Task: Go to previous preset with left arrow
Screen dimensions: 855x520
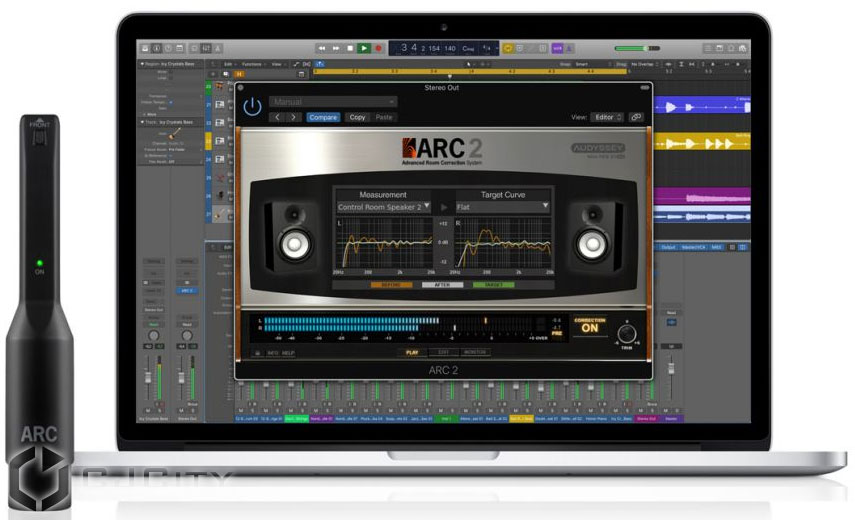Action: pyautogui.click(x=277, y=117)
